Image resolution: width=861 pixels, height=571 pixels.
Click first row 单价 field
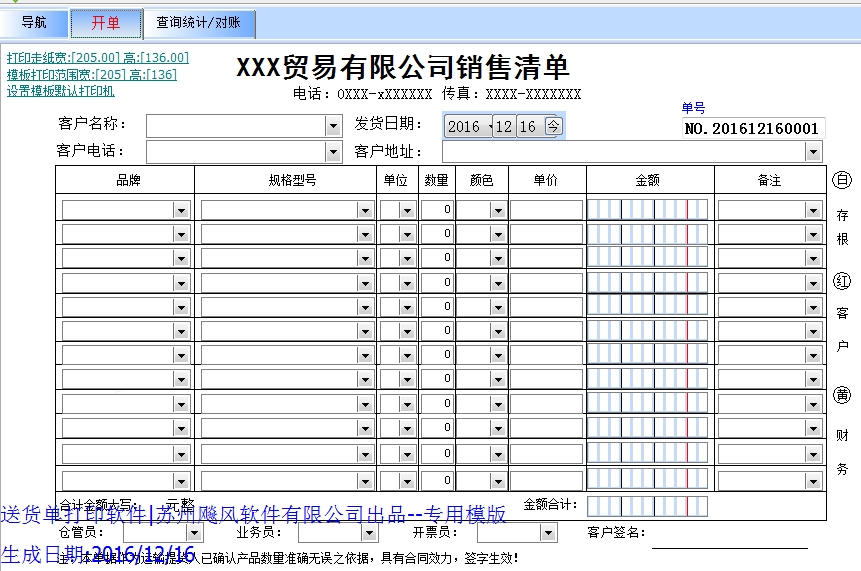pyautogui.click(x=546, y=210)
